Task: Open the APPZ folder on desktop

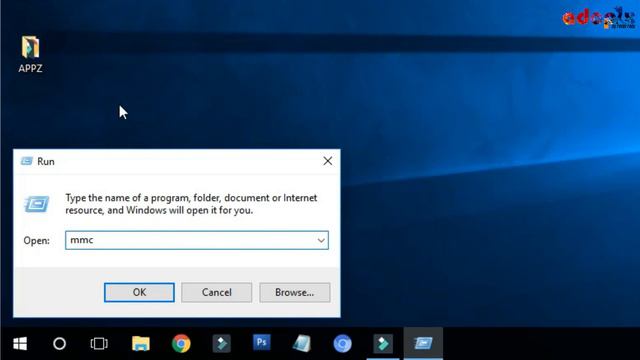Action: (x=30, y=54)
